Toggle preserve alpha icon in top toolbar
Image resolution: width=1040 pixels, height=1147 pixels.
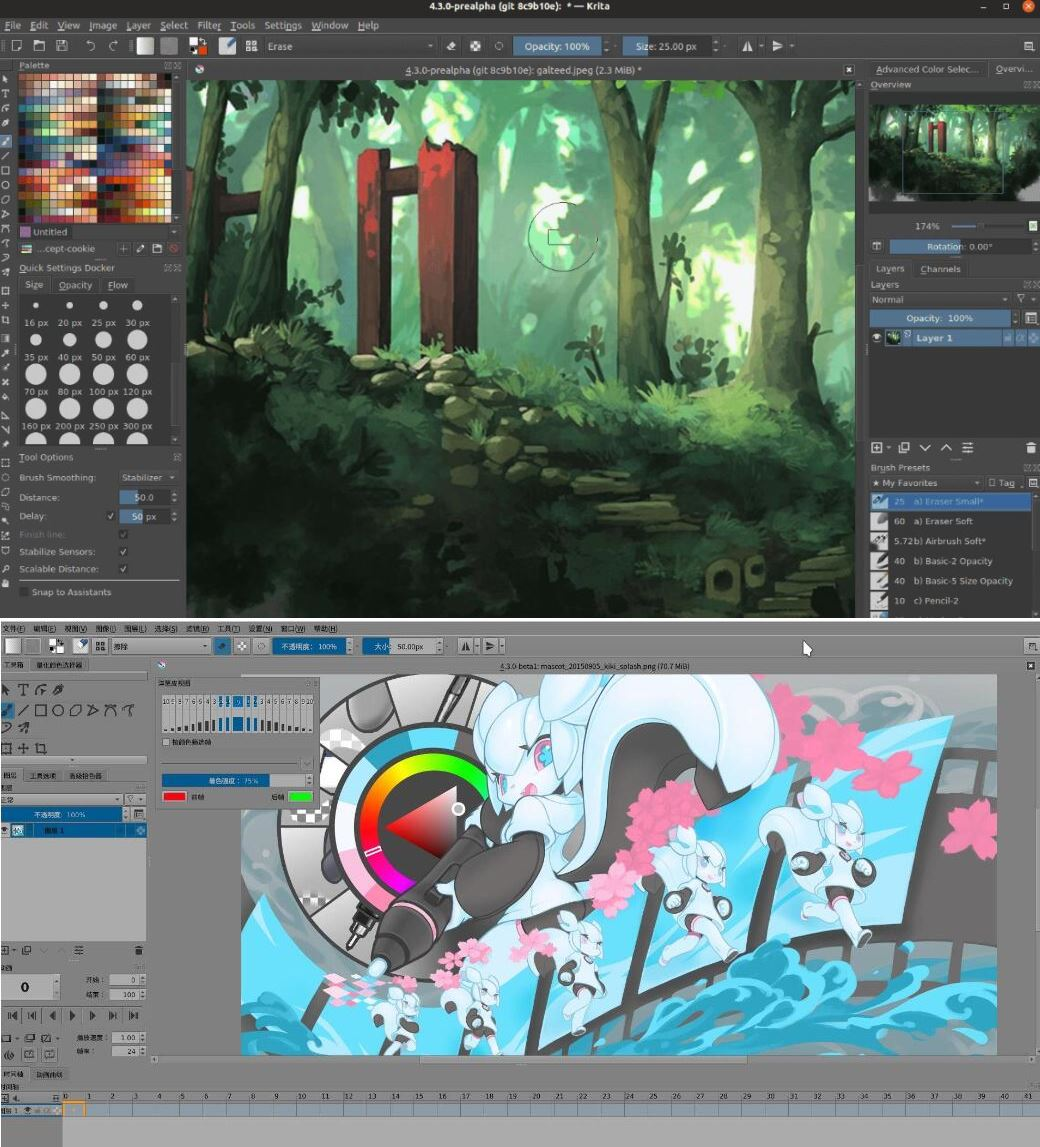click(475, 46)
